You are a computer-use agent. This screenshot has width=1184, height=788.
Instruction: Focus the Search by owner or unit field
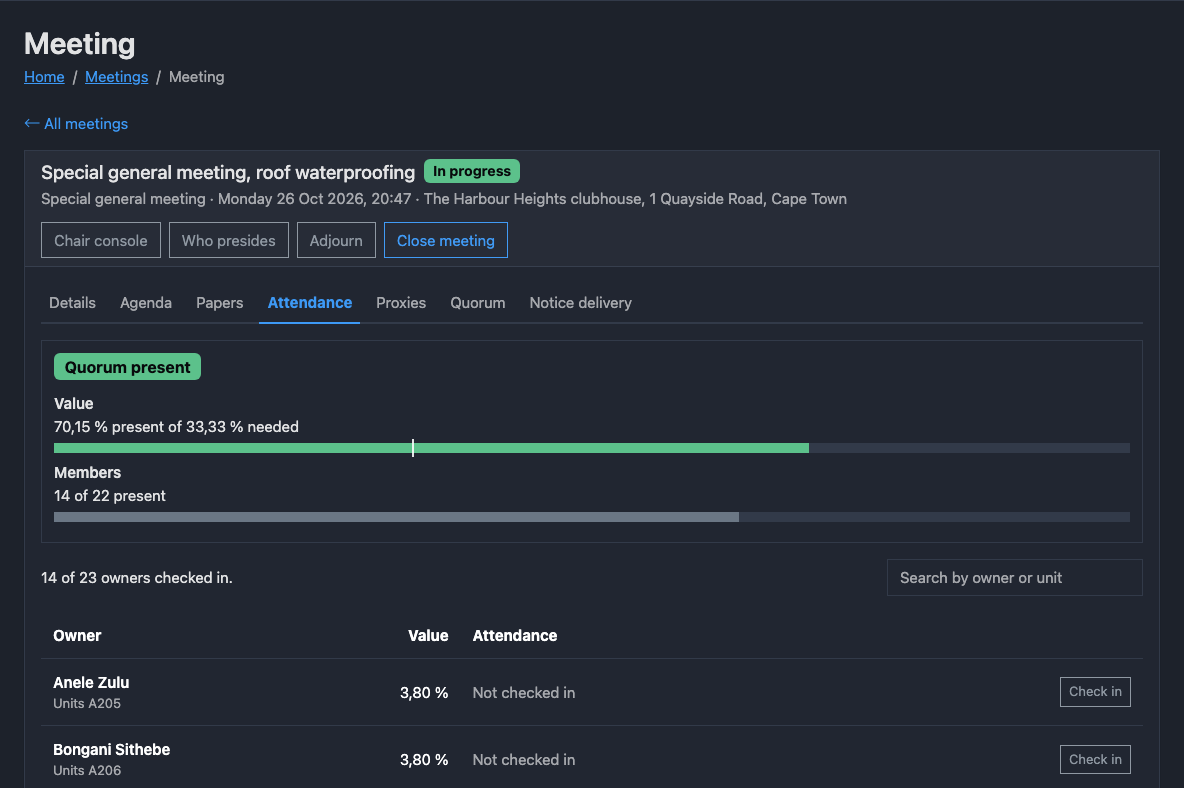click(1014, 577)
